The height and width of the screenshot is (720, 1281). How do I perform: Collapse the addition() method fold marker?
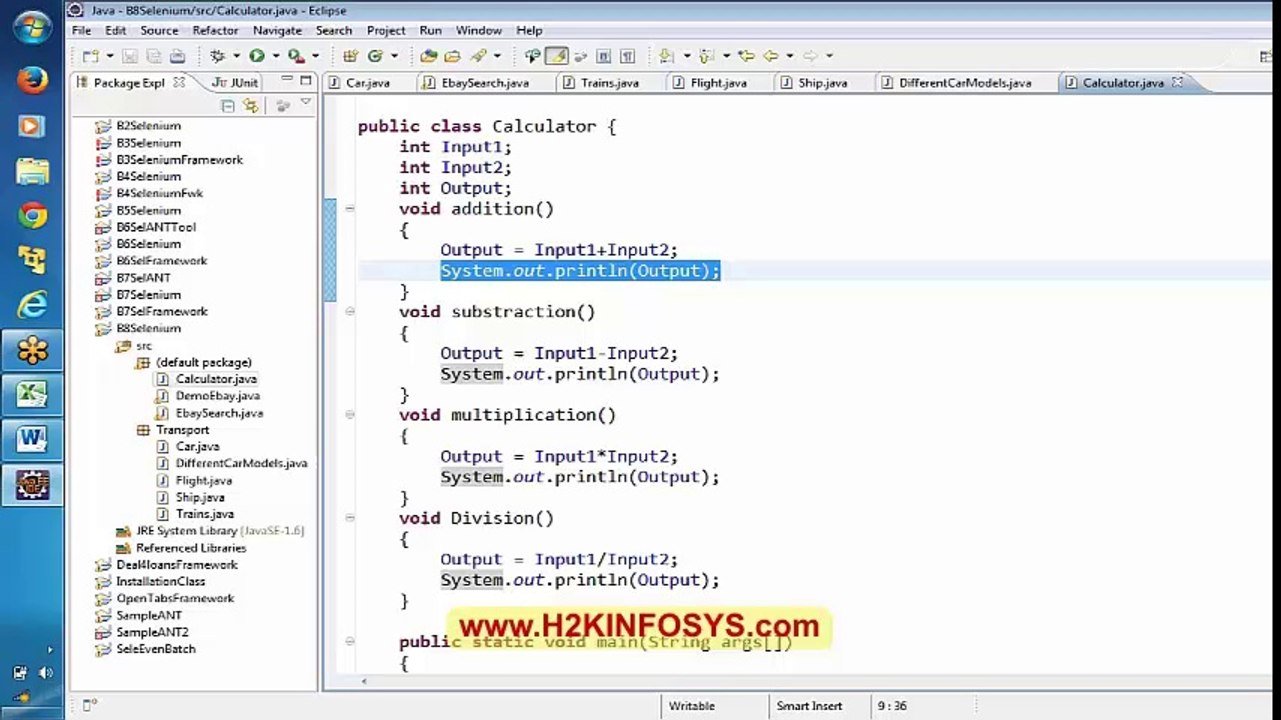[x=350, y=209]
